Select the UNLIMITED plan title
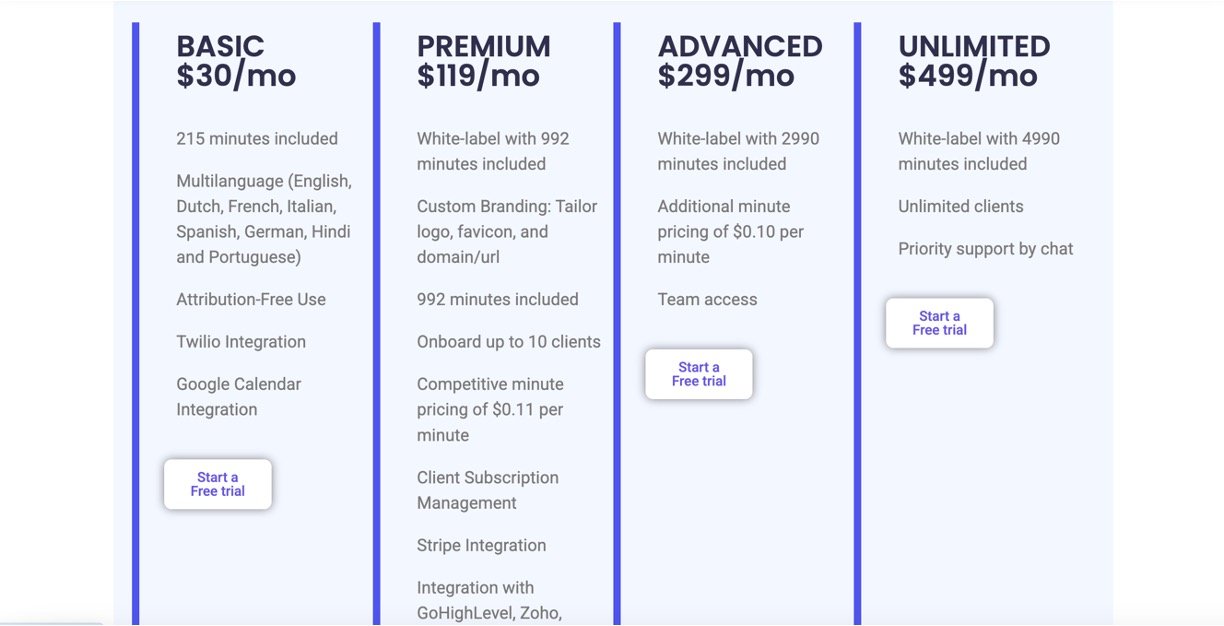Viewport: 1224px width, 626px height. pyautogui.click(x=974, y=46)
